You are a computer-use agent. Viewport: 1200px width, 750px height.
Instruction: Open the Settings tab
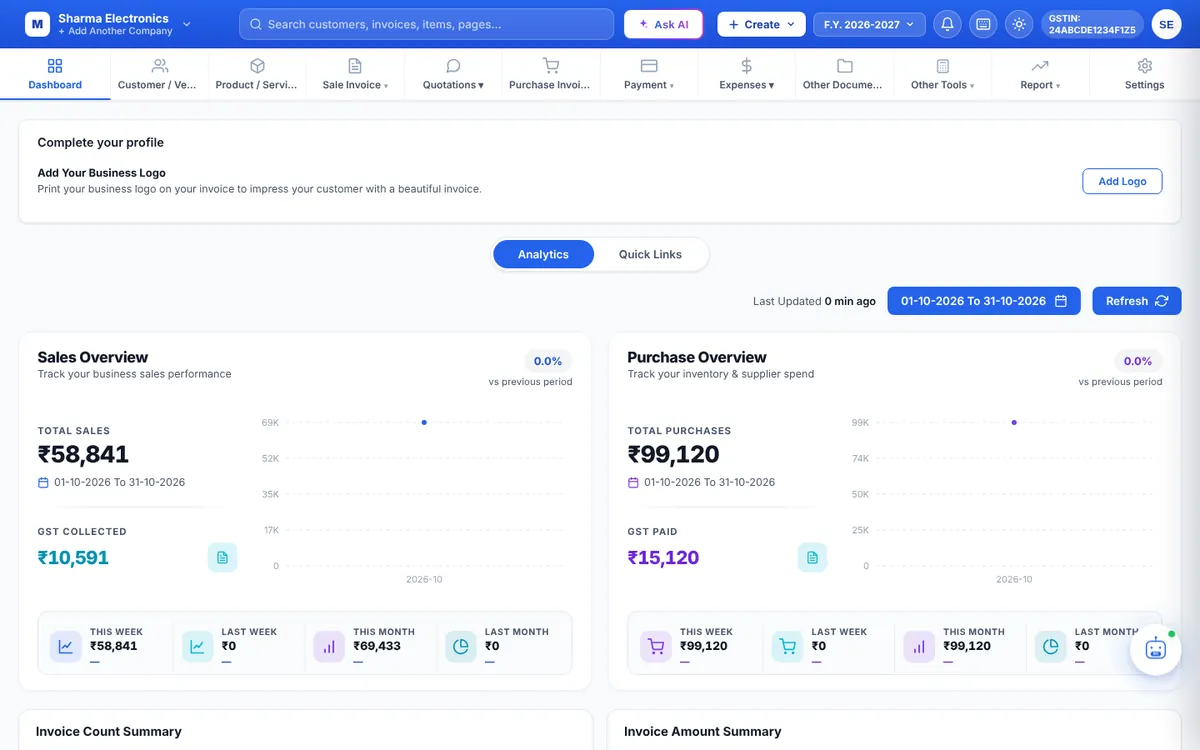(1145, 74)
